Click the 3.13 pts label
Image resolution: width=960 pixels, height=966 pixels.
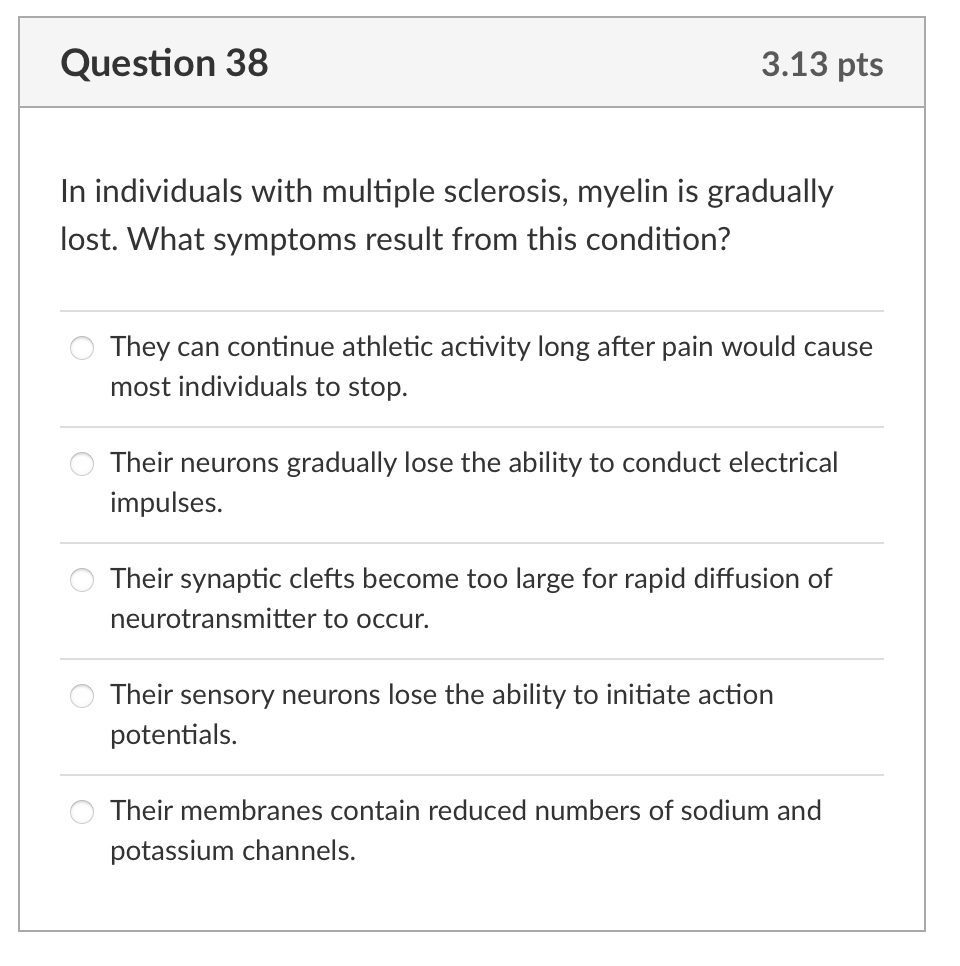823,64
